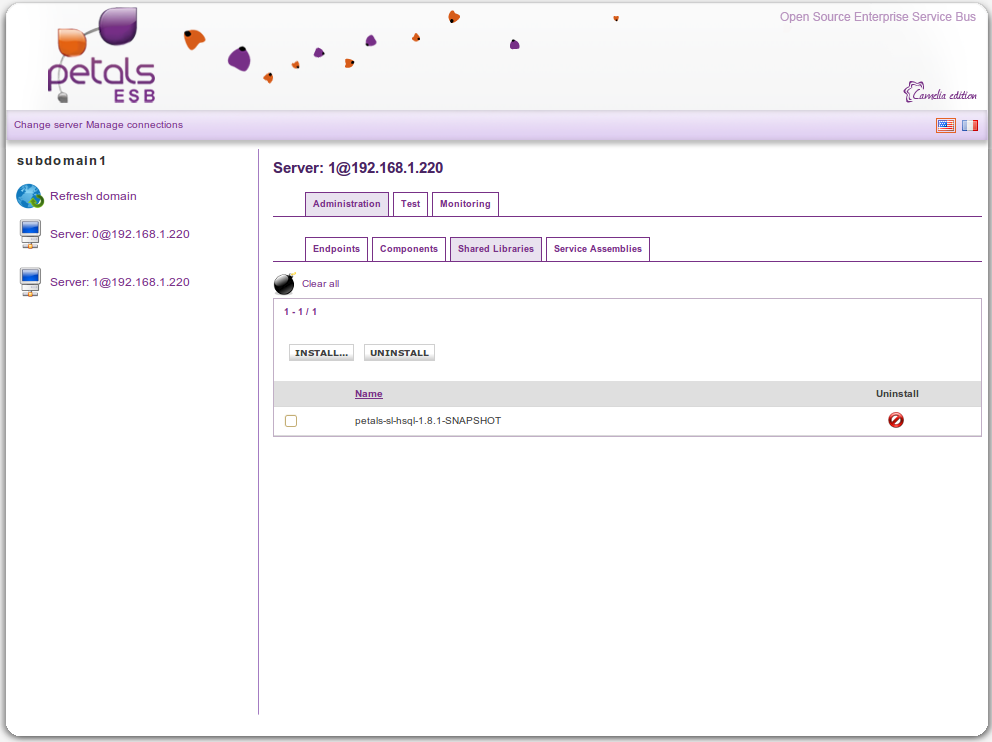Click the Change server link

[x=48, y=125]
